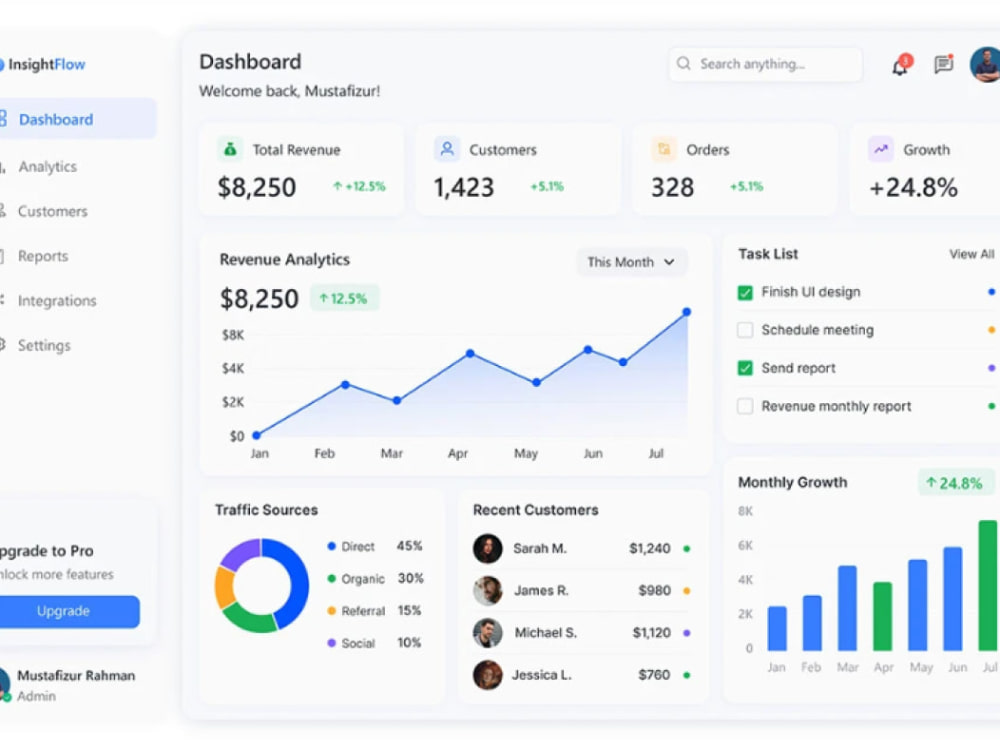This screenshot has width=1000, height=750.
Task: Click the InsightFlow logo
Action: 42,64
